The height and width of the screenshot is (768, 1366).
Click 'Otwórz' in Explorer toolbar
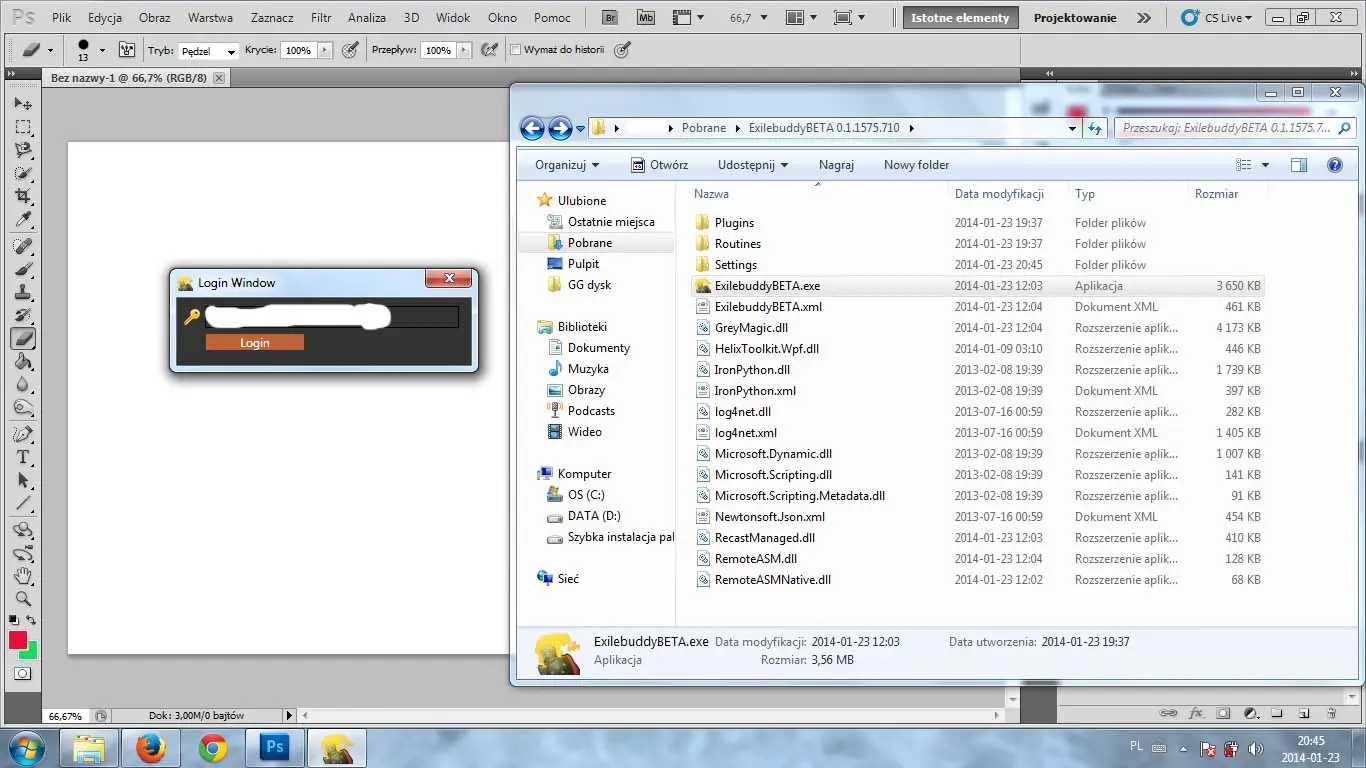(x=659, y=165)
